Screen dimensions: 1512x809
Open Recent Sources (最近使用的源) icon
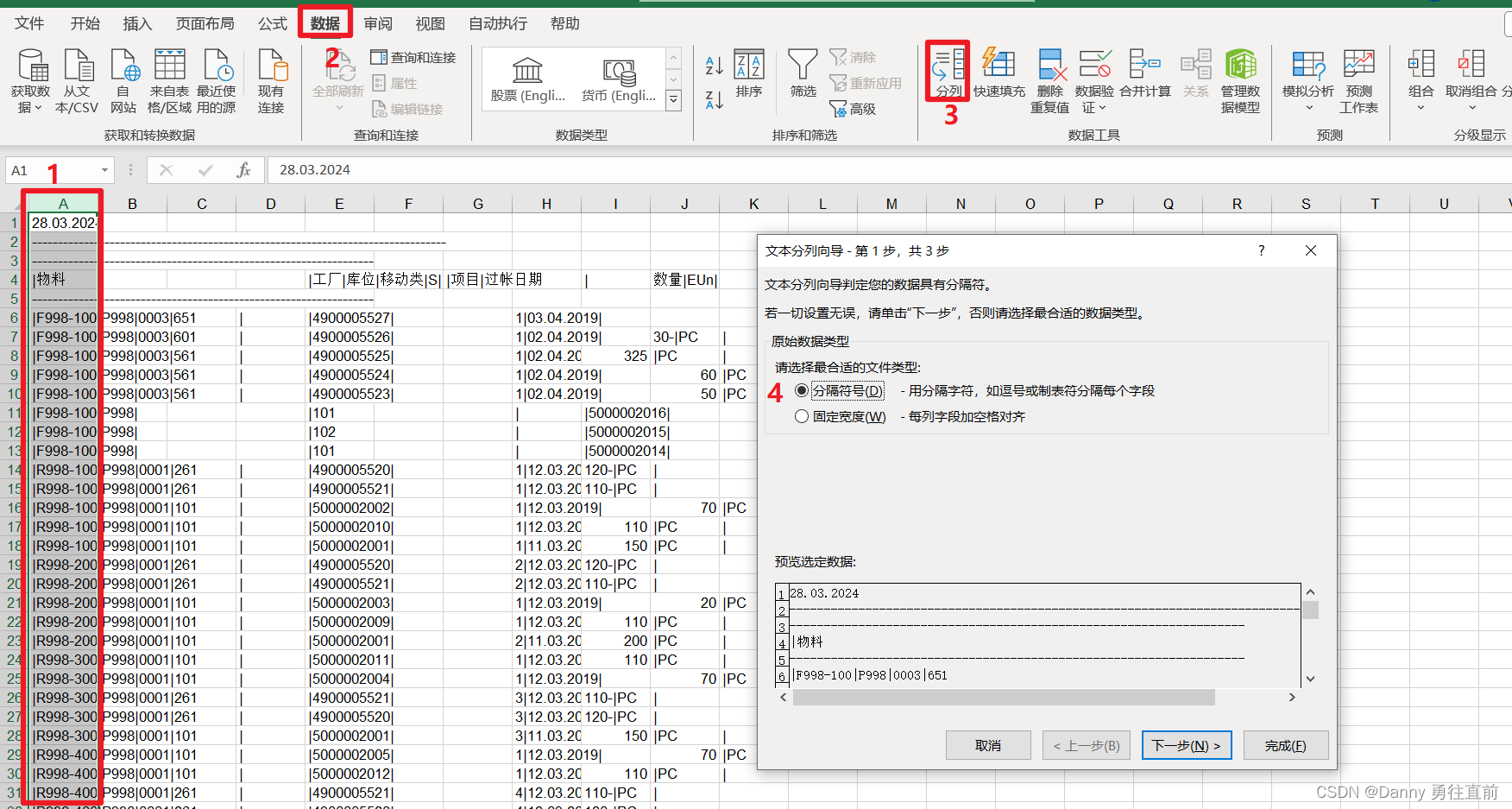click(x=217, y=66)
